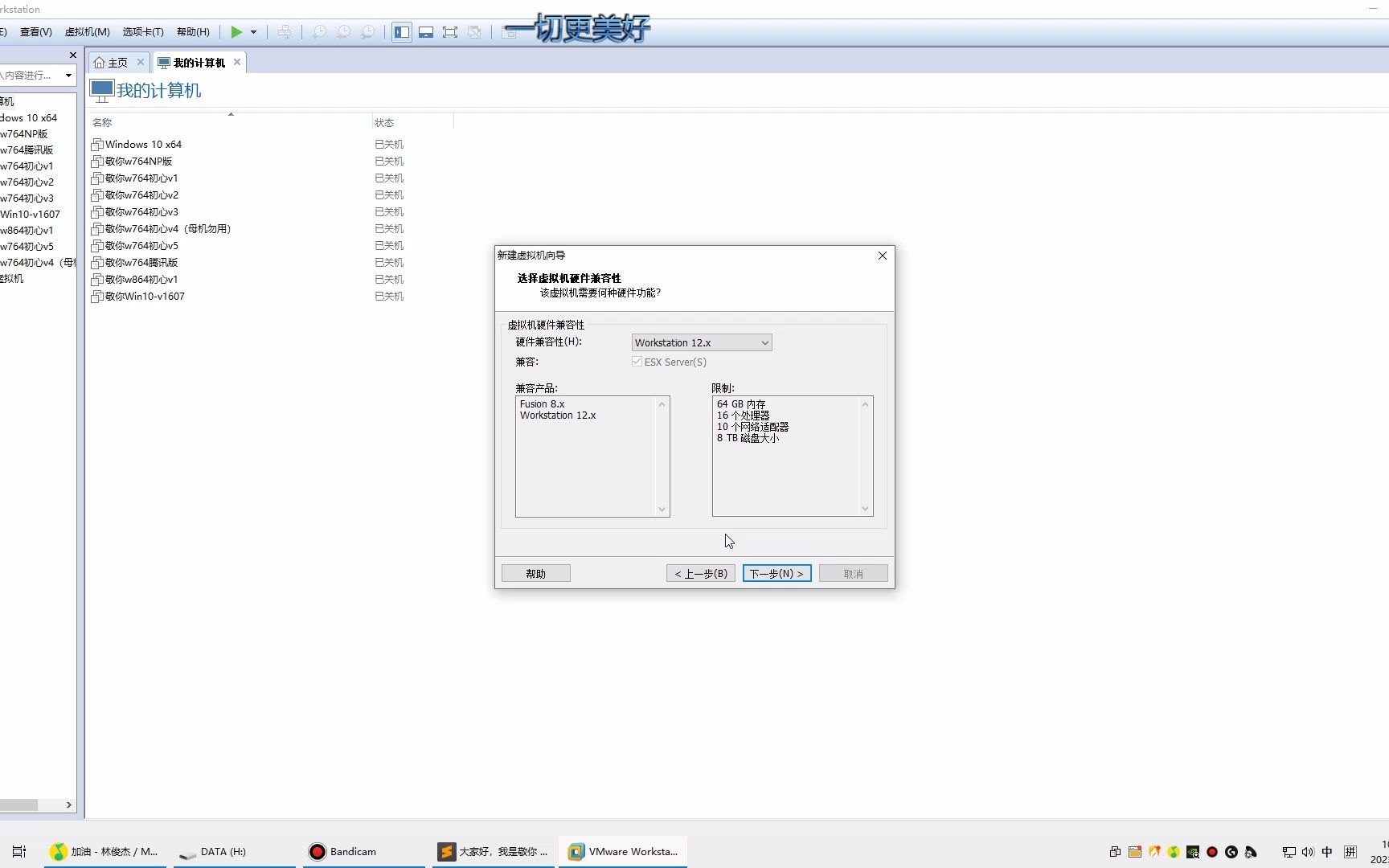Toggle the ESX Server(S) checkbox
1389x868 pixels.
(x=637, y=362)
